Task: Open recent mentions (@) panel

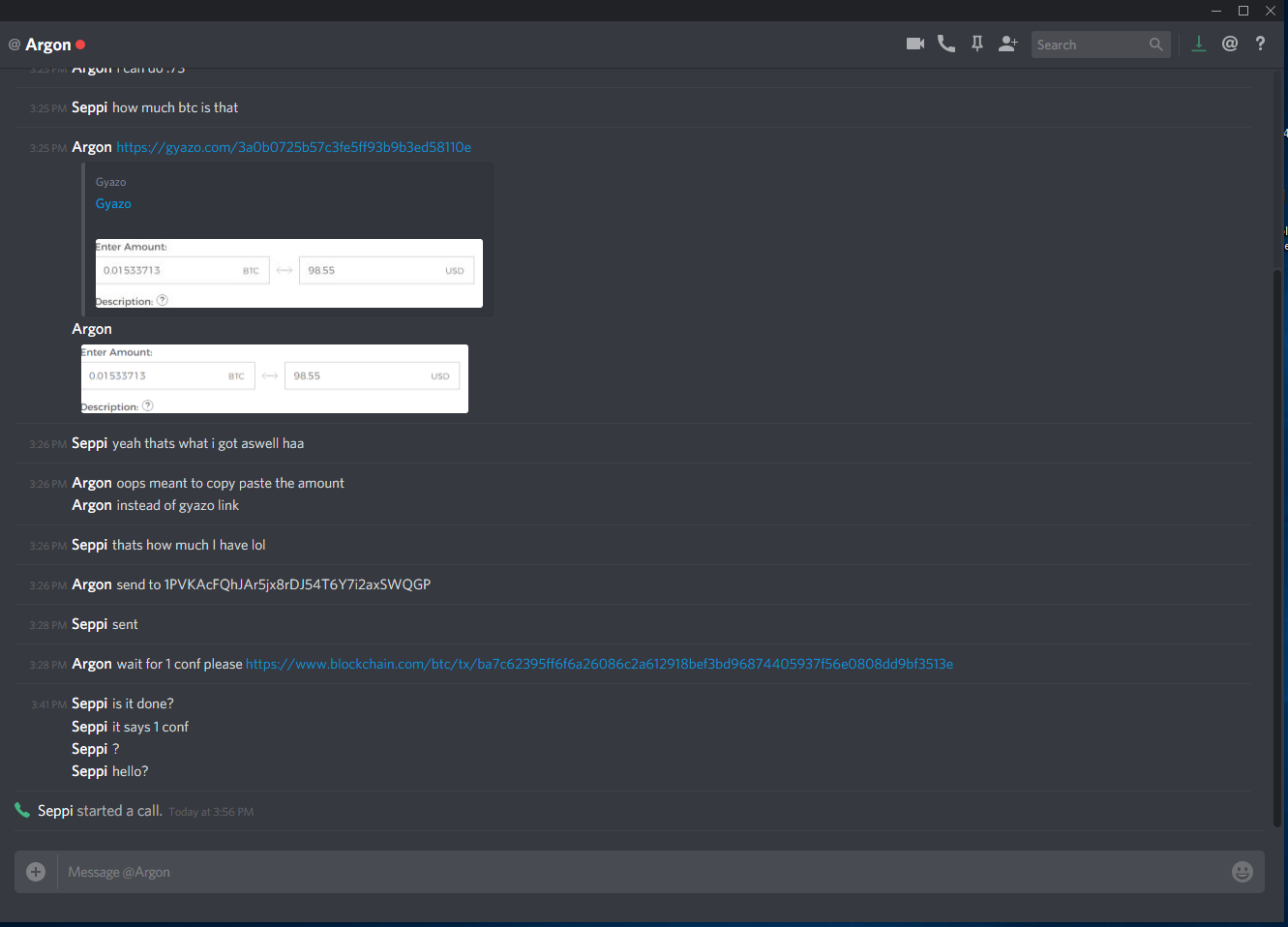Action: (x=1230, y=44)
